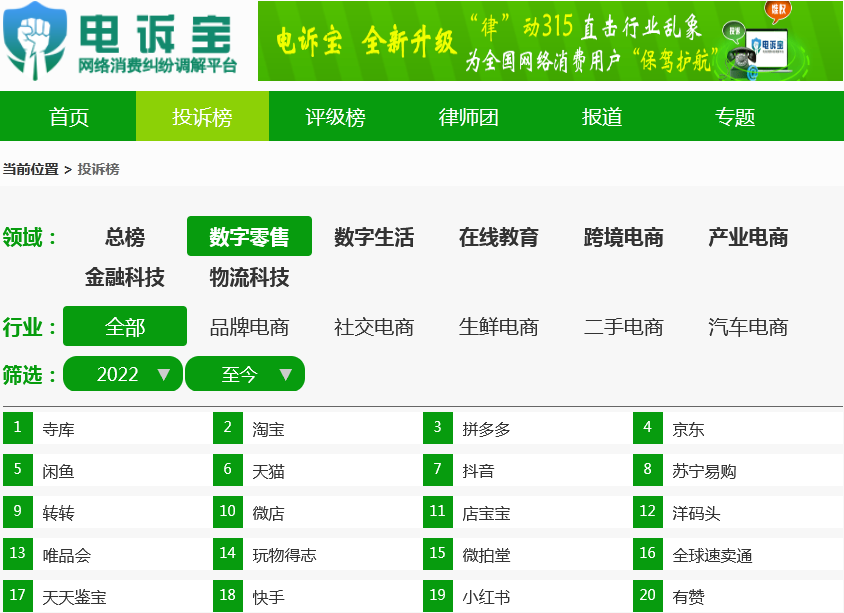
Task: Open rank 6 天猫 entry
Action: click(x=316, y=470)
